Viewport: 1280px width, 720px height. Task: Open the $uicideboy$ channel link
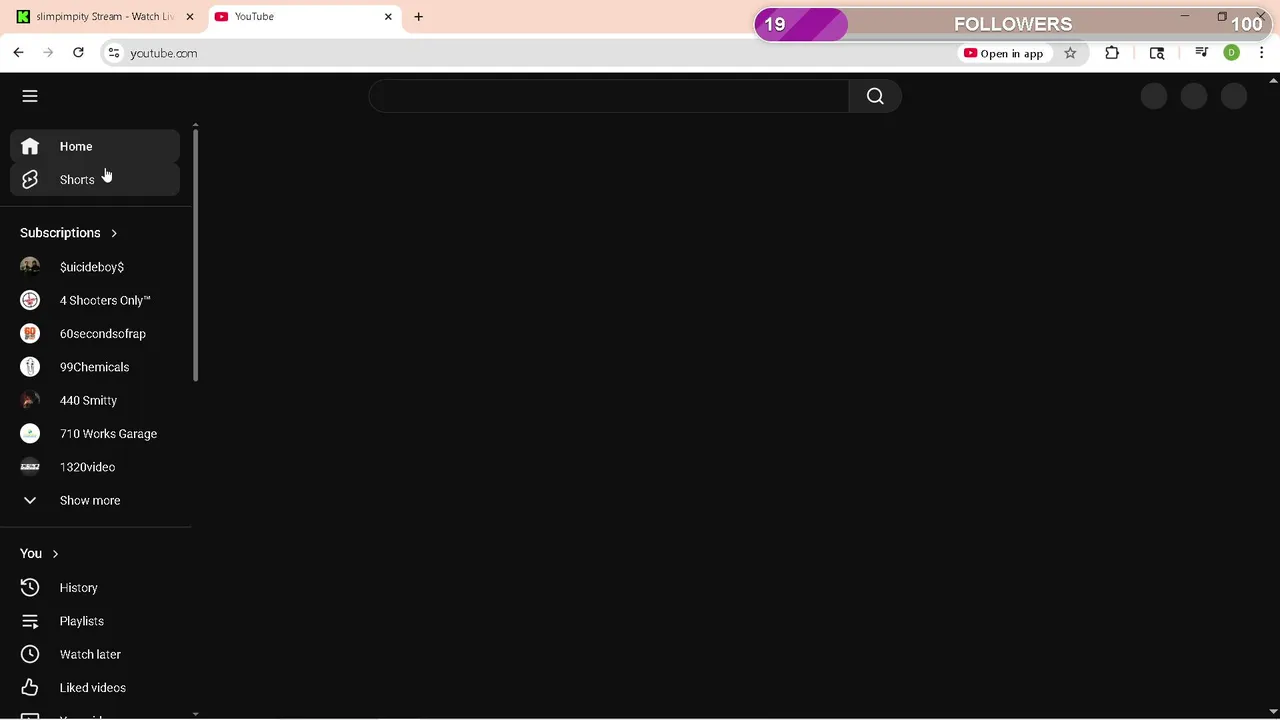[x=92, y=267]
